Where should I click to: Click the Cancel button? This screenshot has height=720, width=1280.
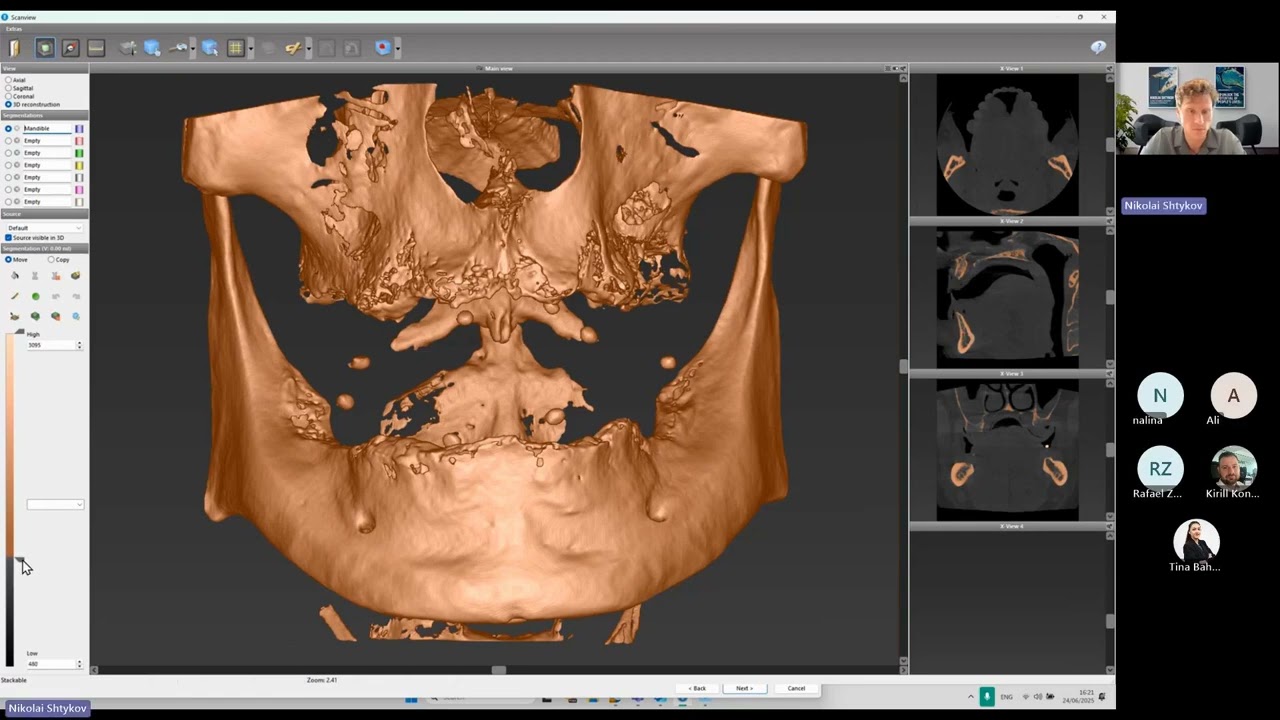pyautogui.click(x=796, y=688)
